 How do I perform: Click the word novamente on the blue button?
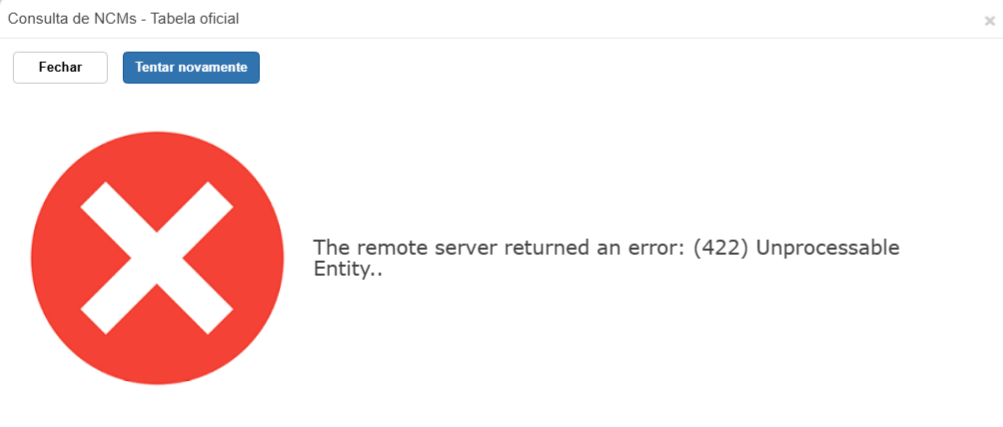tap(210, 68)
